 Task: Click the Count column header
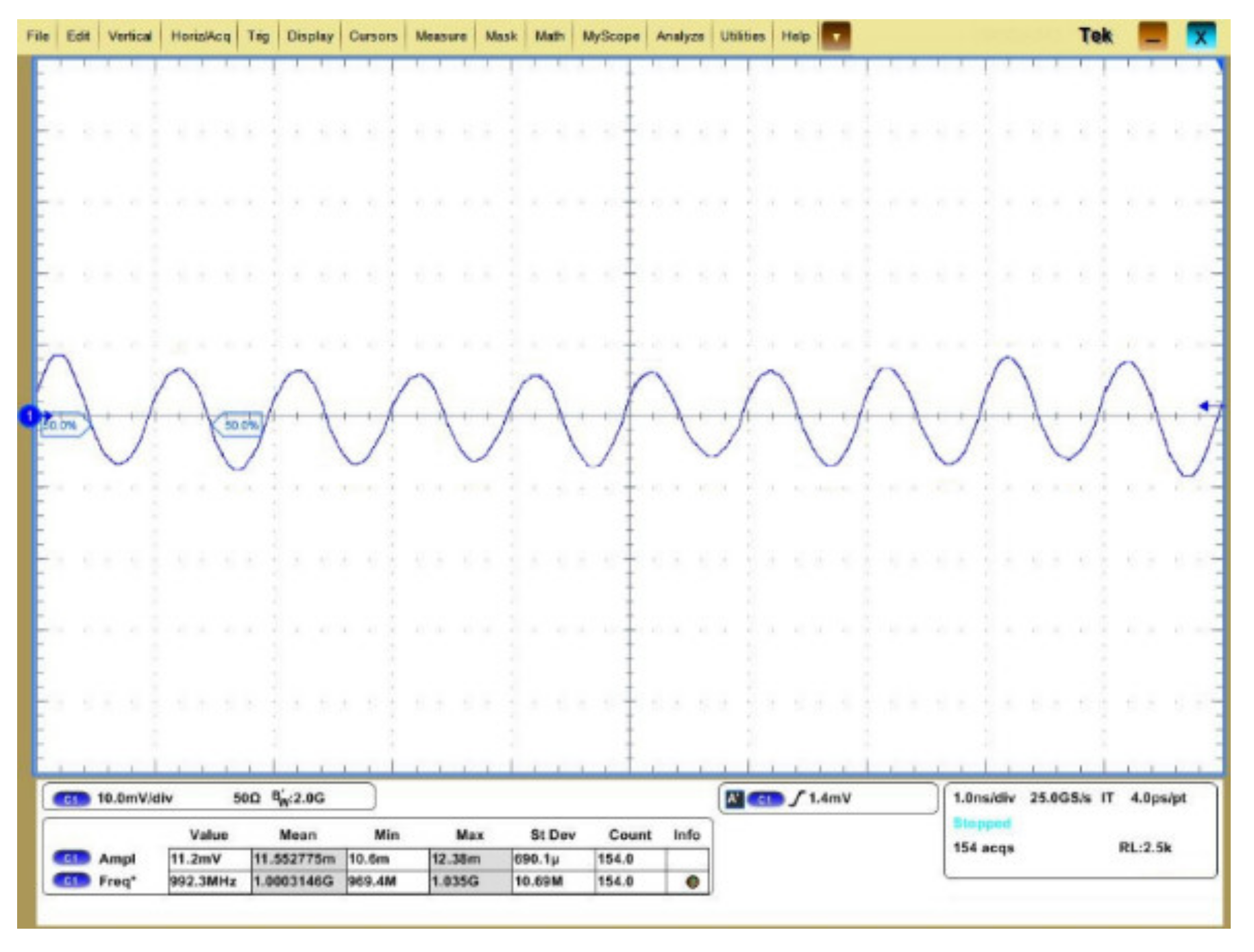tap(630, 835)
